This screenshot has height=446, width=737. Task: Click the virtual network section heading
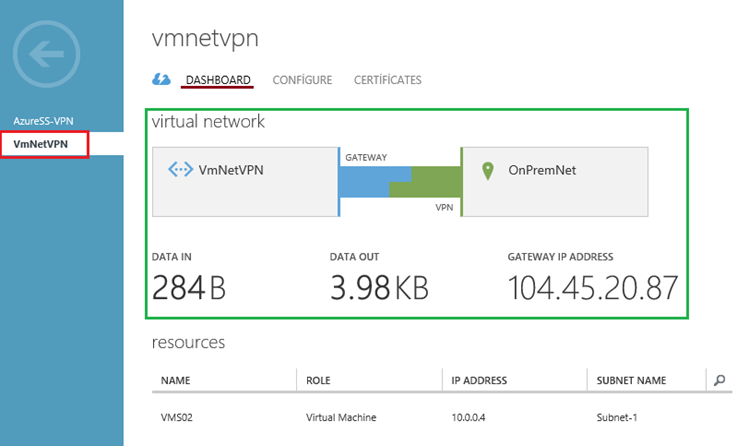click(208, 122)
